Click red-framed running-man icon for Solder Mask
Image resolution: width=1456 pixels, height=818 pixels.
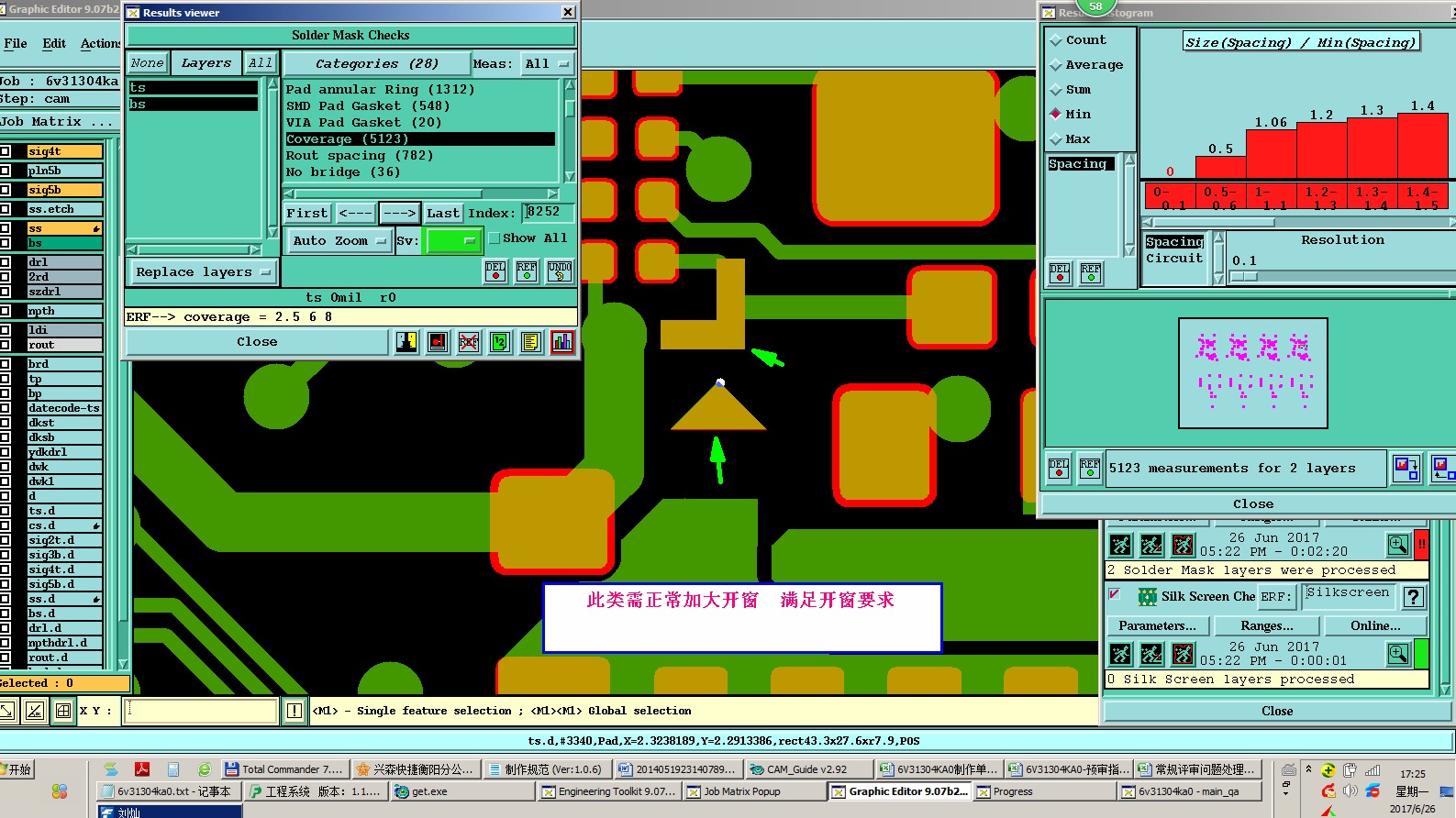(x=1183, y=545)
